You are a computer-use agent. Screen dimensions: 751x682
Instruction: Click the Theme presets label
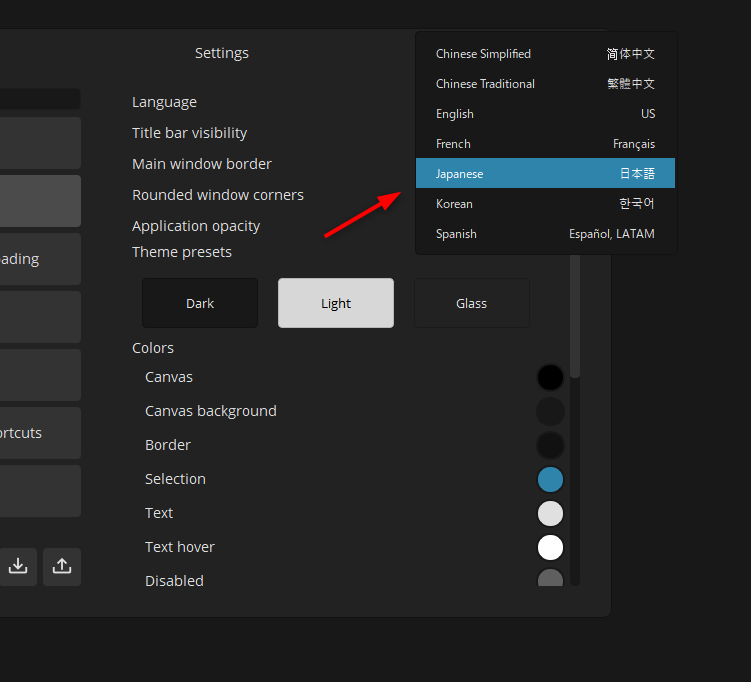(182, 252)
